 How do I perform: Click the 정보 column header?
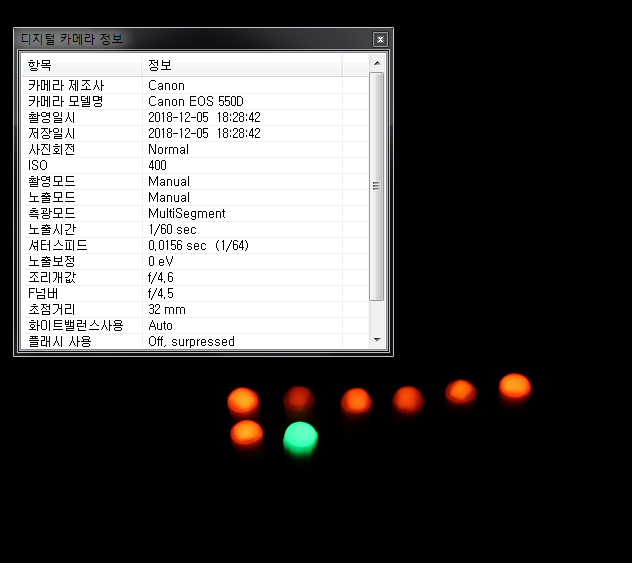241,65
